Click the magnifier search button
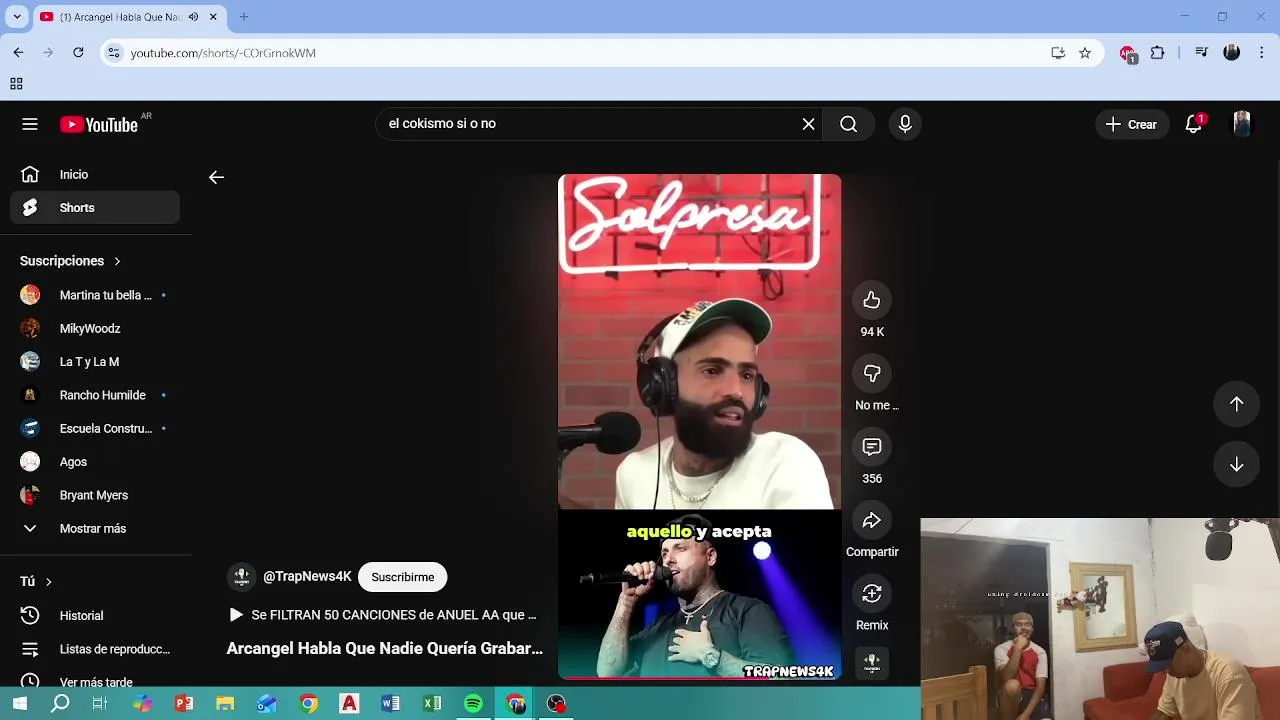The width and height of the screenshot is (1280, 720). (x=848, y=124)
